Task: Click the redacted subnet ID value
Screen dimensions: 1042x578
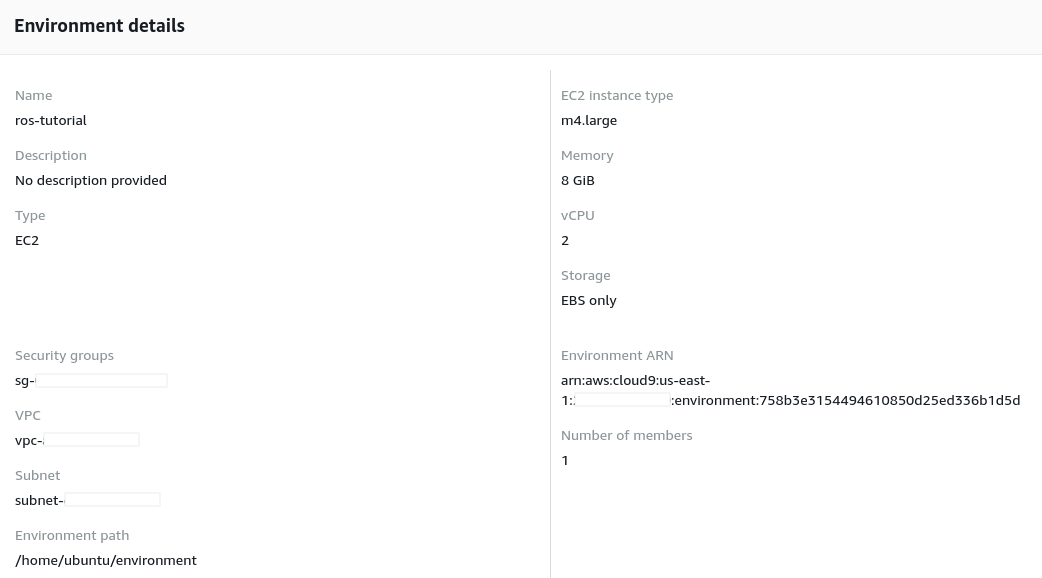Action: click(88, 500)
